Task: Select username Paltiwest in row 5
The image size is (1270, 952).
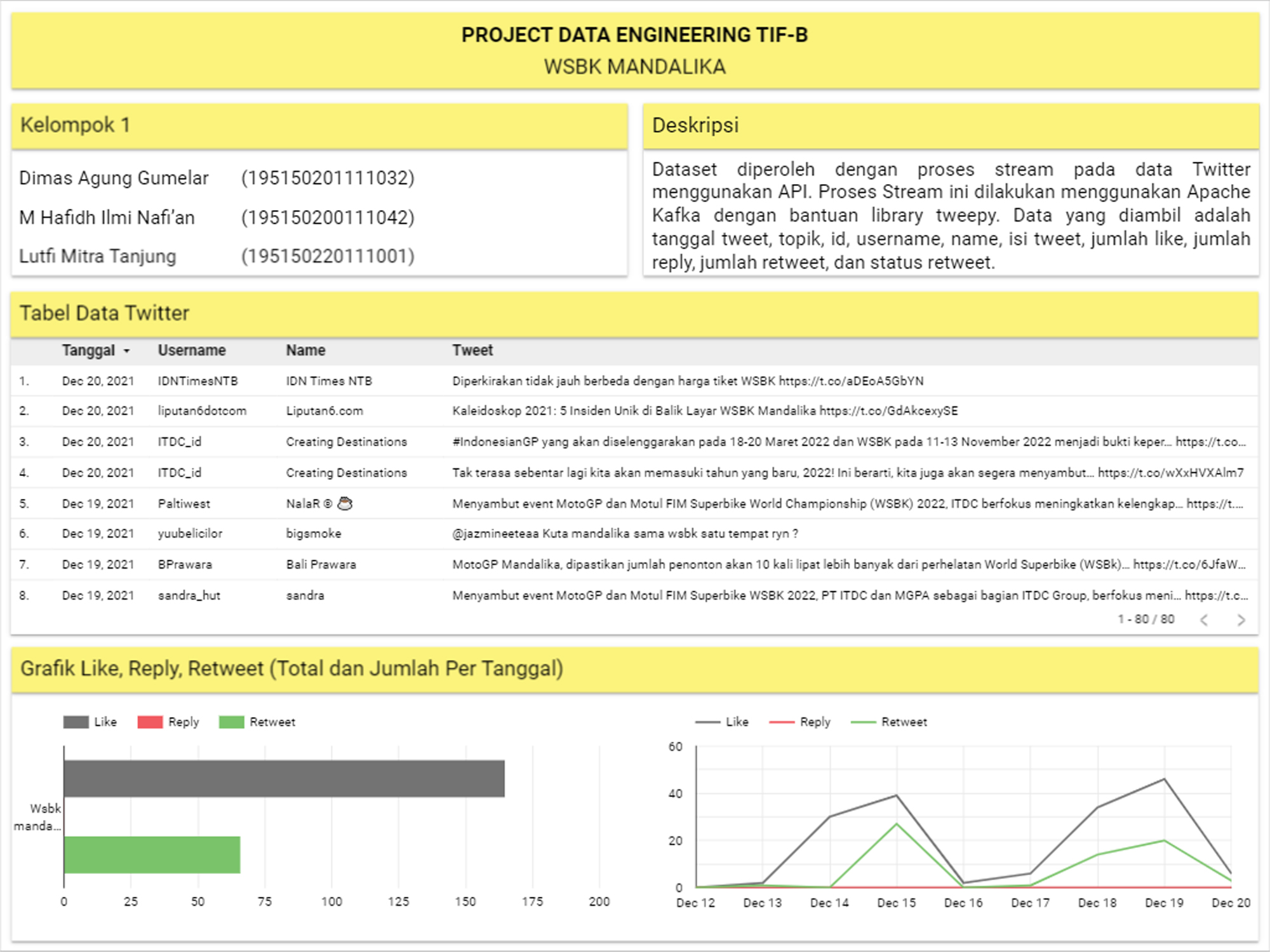Action: tap(184, 504)
